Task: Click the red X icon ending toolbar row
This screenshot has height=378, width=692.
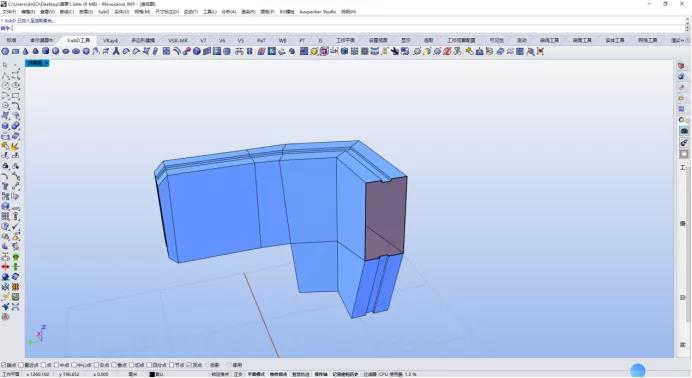Action: pos(540,52)
